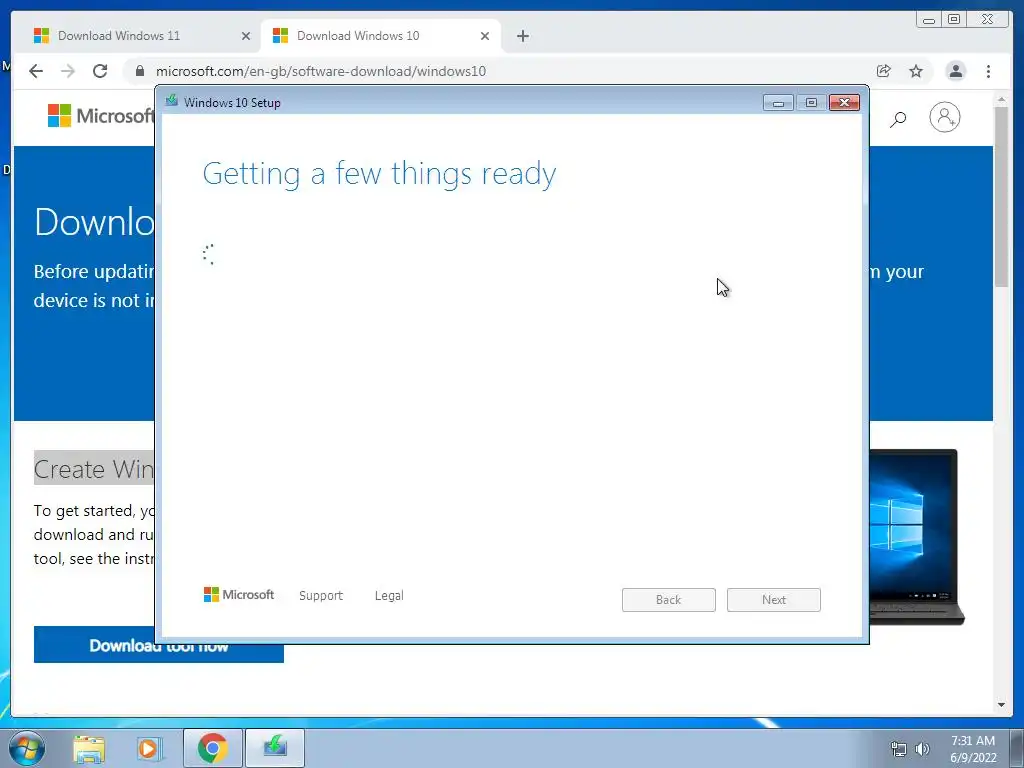Open the Windows Start menu orb
The width and height of the screenshot is (1024, 768).
click(27, 748)
